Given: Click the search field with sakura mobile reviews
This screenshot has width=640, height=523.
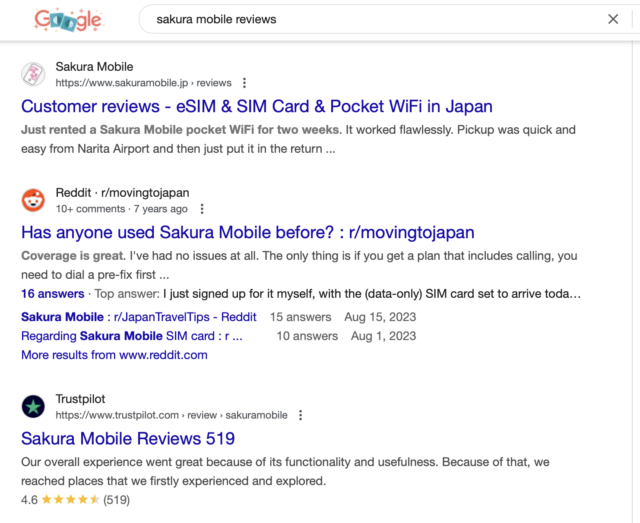Looking at the screenshot, I should click(x=370, y=19).
